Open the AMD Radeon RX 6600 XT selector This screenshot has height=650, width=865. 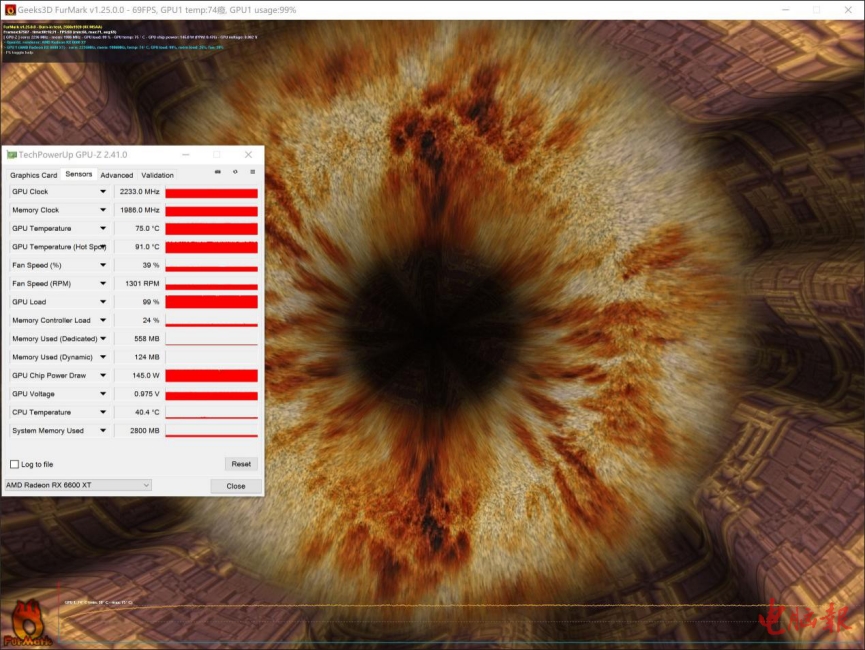coord(78,485)
